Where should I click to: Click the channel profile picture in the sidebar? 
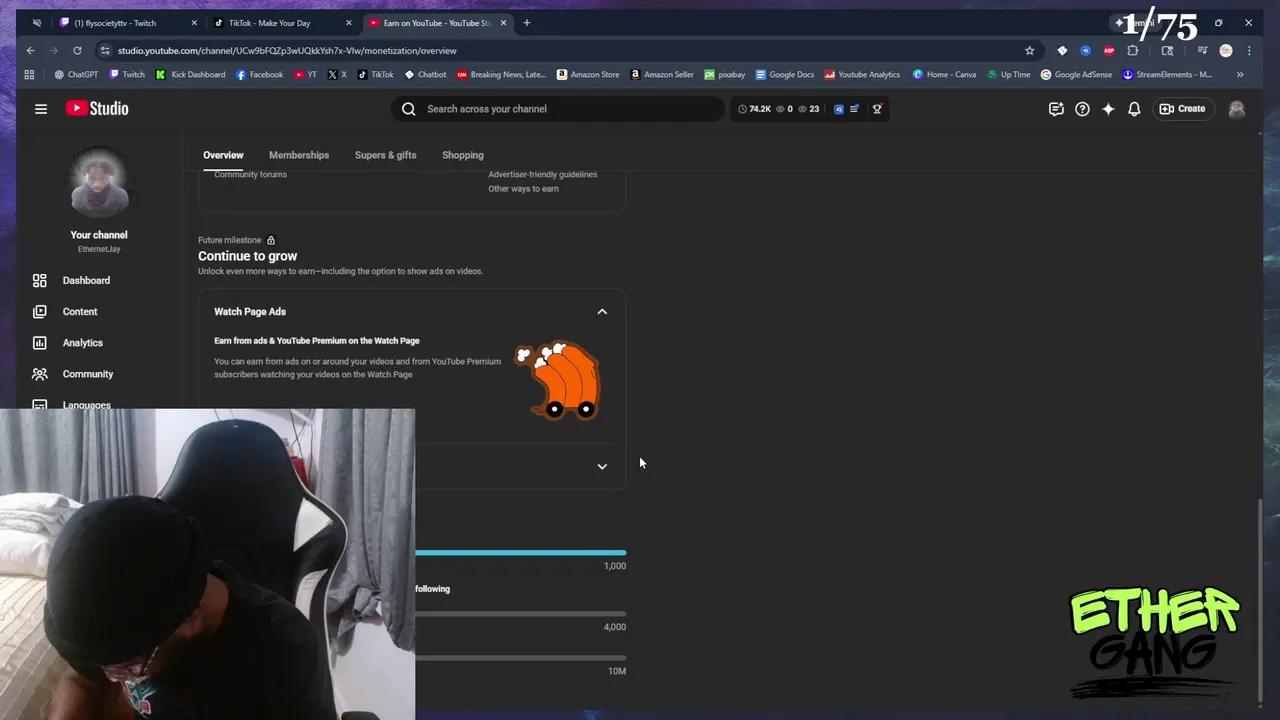99,184
